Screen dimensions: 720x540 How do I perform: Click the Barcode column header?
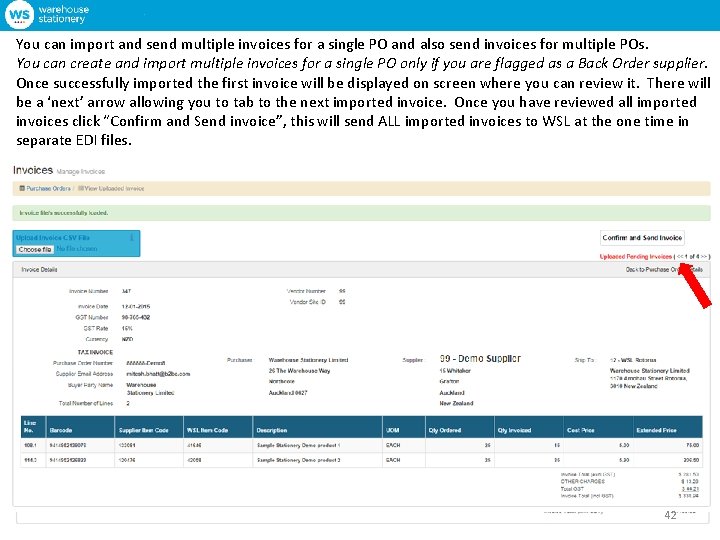pos(80,427)
